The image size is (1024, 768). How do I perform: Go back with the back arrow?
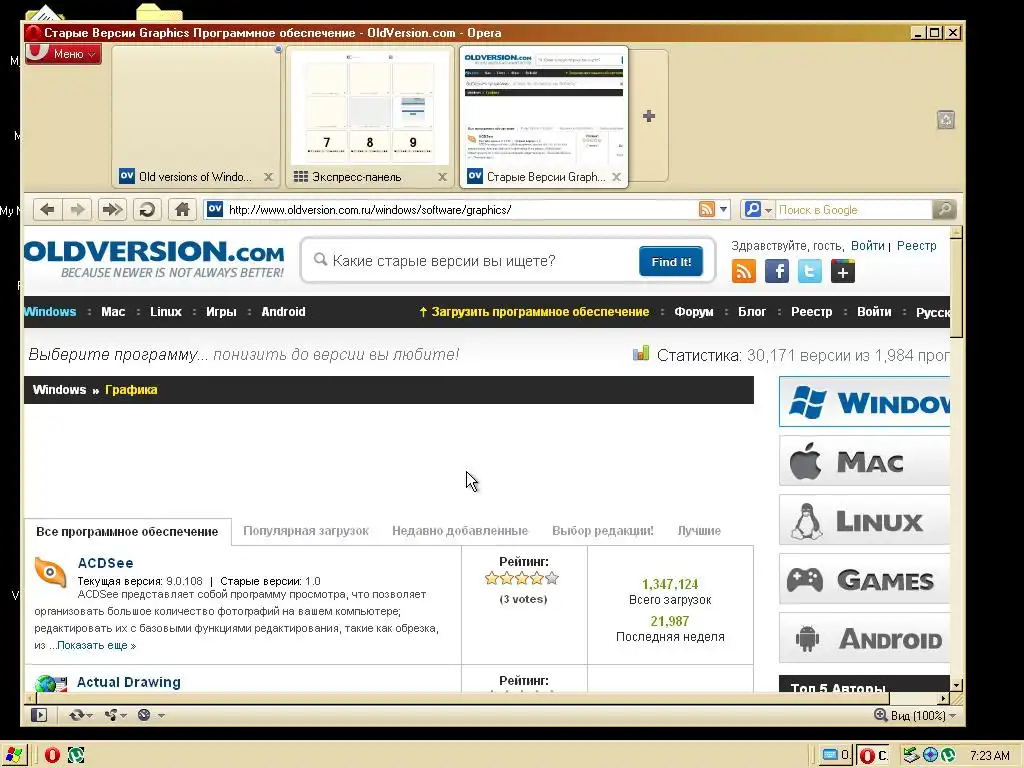(47, 210)
